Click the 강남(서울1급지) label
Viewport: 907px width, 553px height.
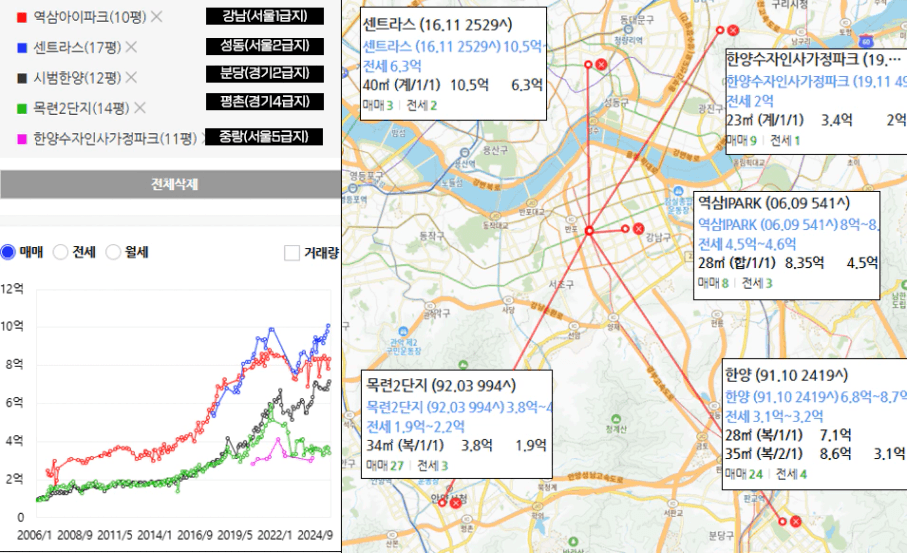265,16
